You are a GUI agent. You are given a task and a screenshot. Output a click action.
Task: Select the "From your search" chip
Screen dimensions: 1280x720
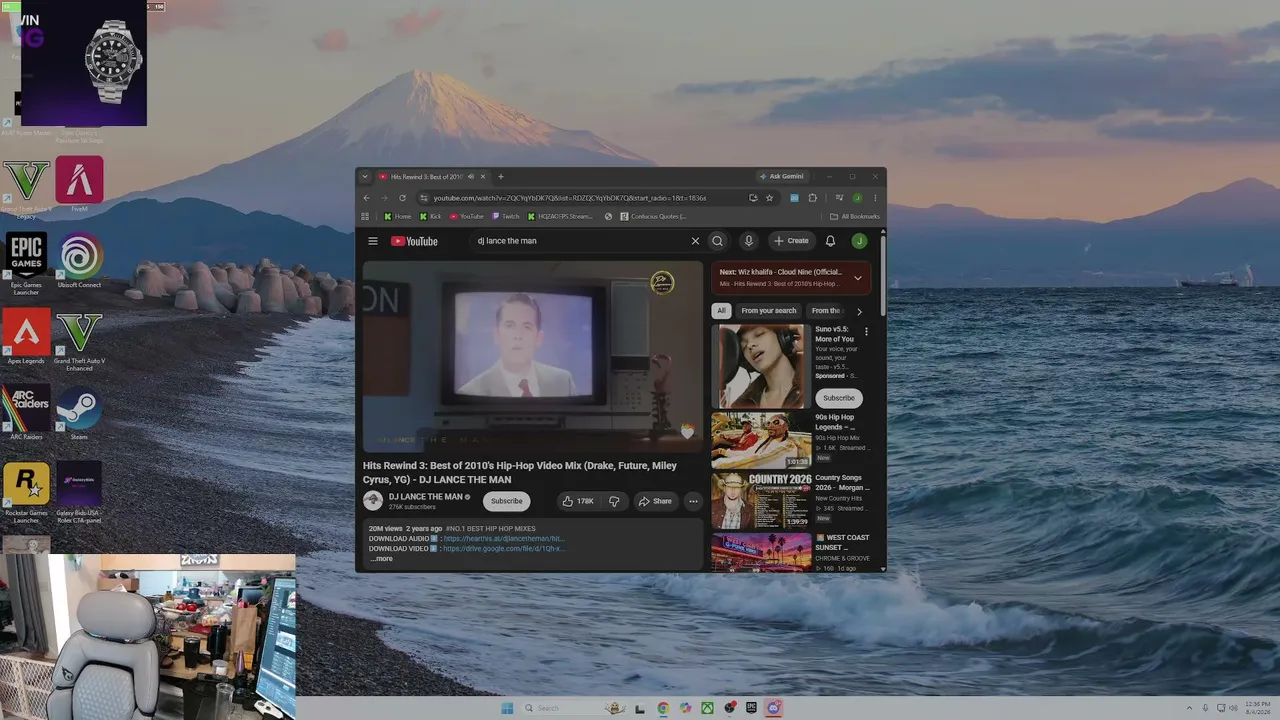[x=769, y=311]
